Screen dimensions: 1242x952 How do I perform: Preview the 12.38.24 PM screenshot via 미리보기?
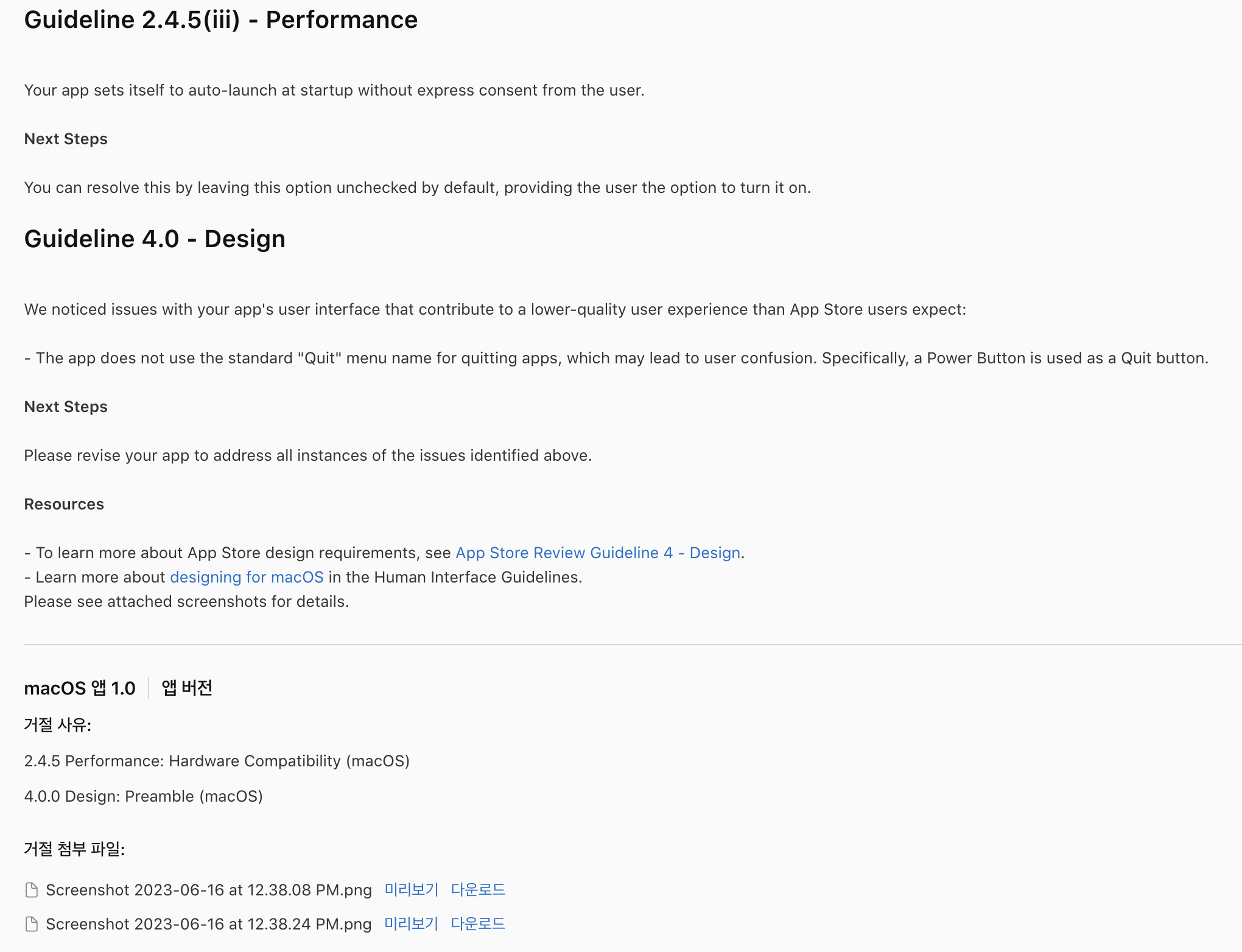[411, 924]
